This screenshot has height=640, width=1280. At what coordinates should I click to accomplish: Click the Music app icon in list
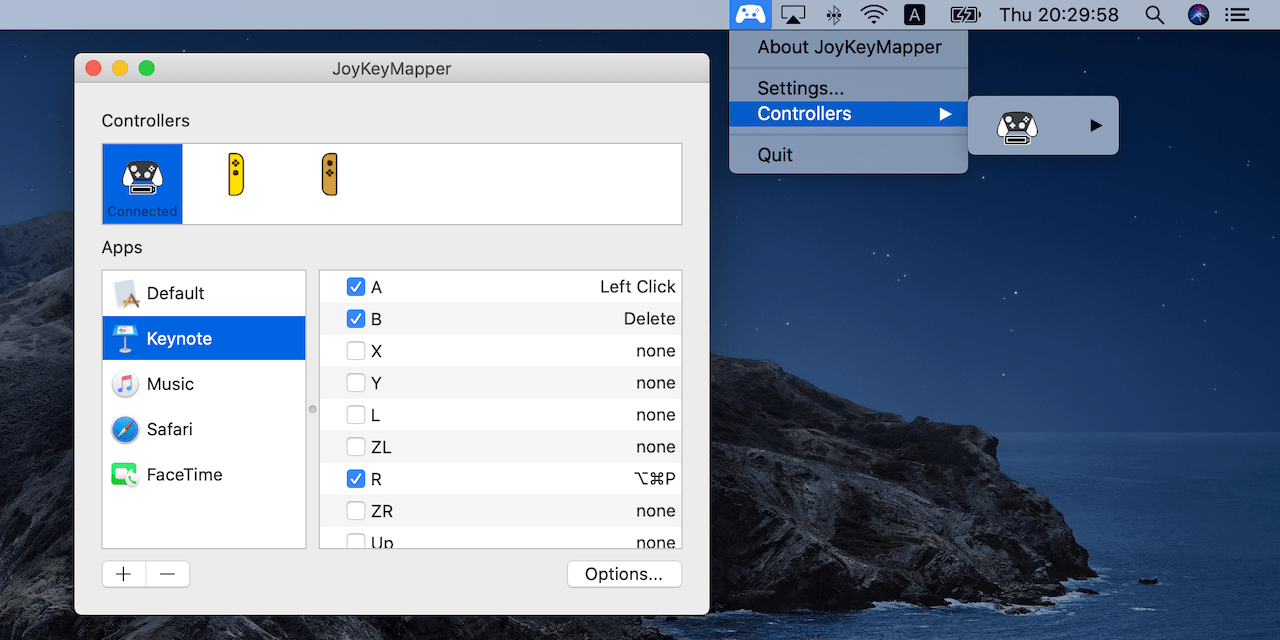pyautogui.click(x=125, y=384)
